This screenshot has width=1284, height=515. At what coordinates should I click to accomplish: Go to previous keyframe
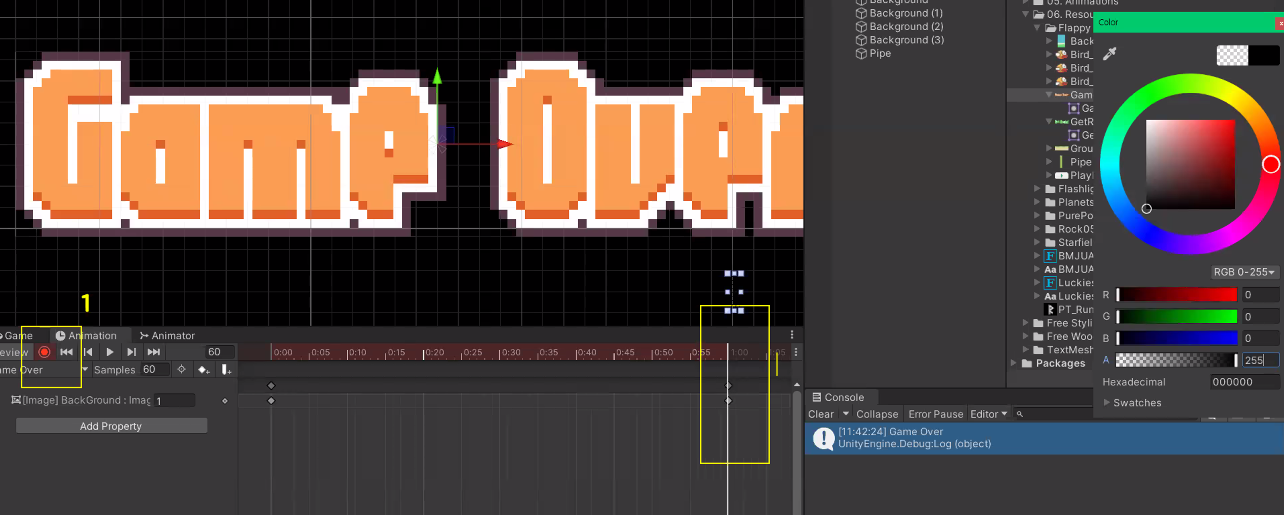click(x=88, y=352)
